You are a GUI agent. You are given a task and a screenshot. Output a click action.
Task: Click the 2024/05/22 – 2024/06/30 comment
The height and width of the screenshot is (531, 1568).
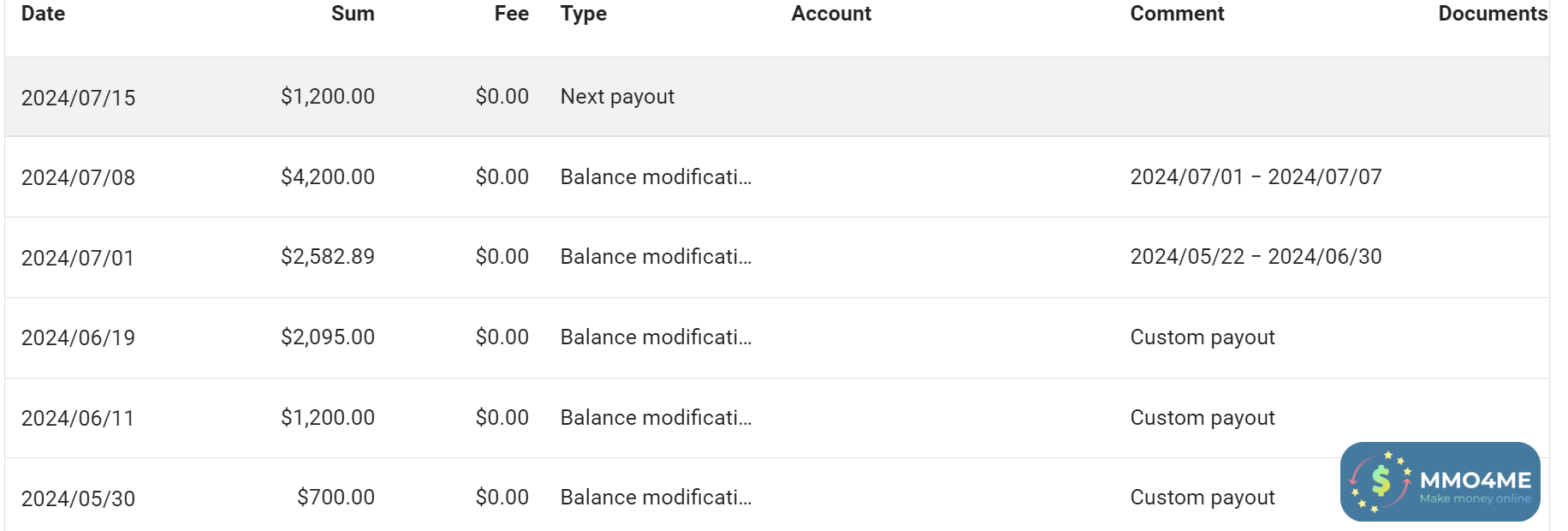click(1256, 257)
